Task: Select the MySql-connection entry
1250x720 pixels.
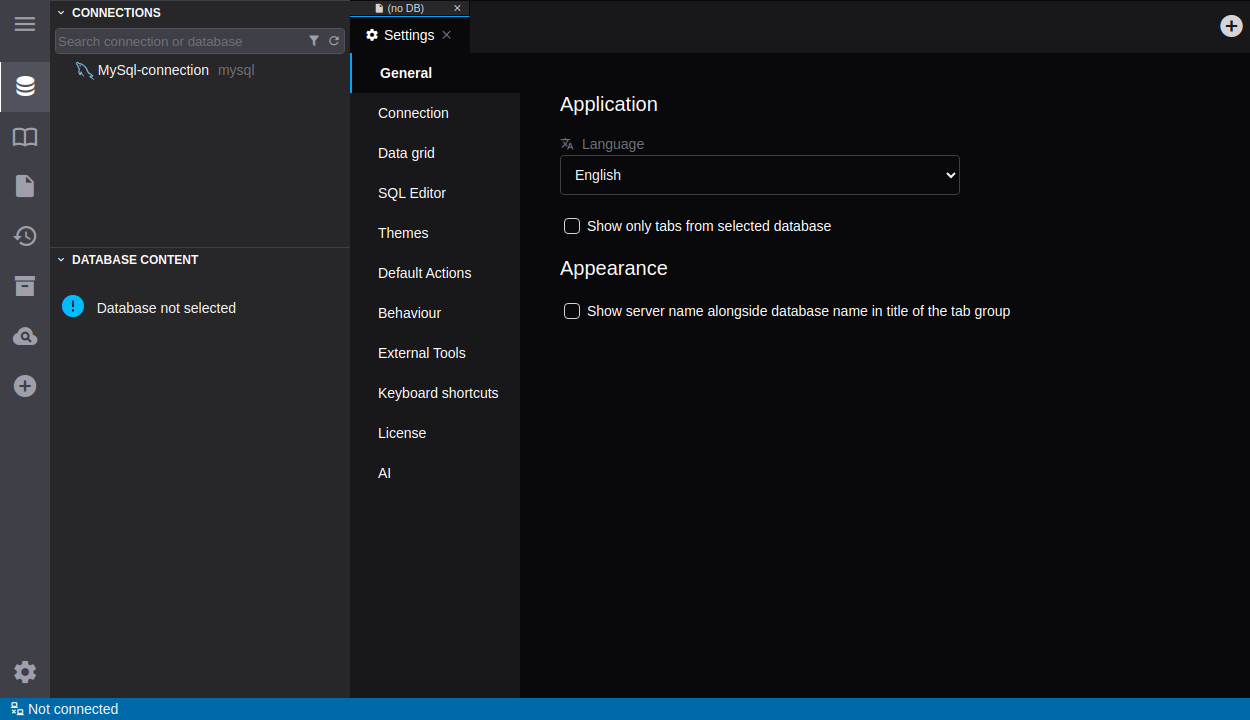Action: pos(153,70)
